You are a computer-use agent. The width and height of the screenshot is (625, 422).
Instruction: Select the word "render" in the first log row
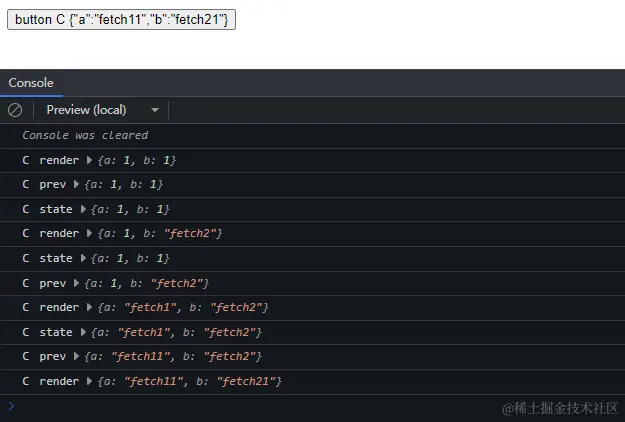pyautogui.click(x=59, y=160)
